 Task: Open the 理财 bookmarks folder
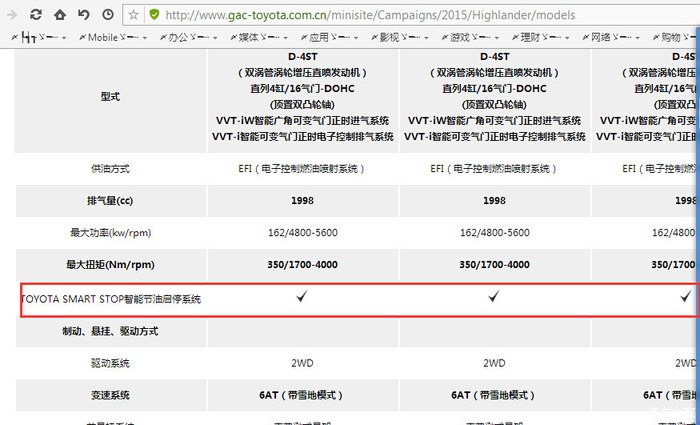coord(541,38)
